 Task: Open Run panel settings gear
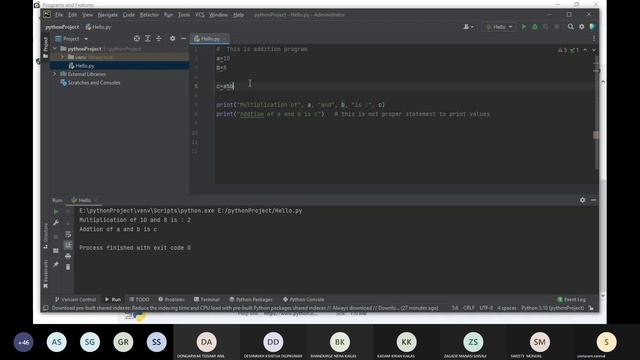pyautogui.click(x=582, y=200)
